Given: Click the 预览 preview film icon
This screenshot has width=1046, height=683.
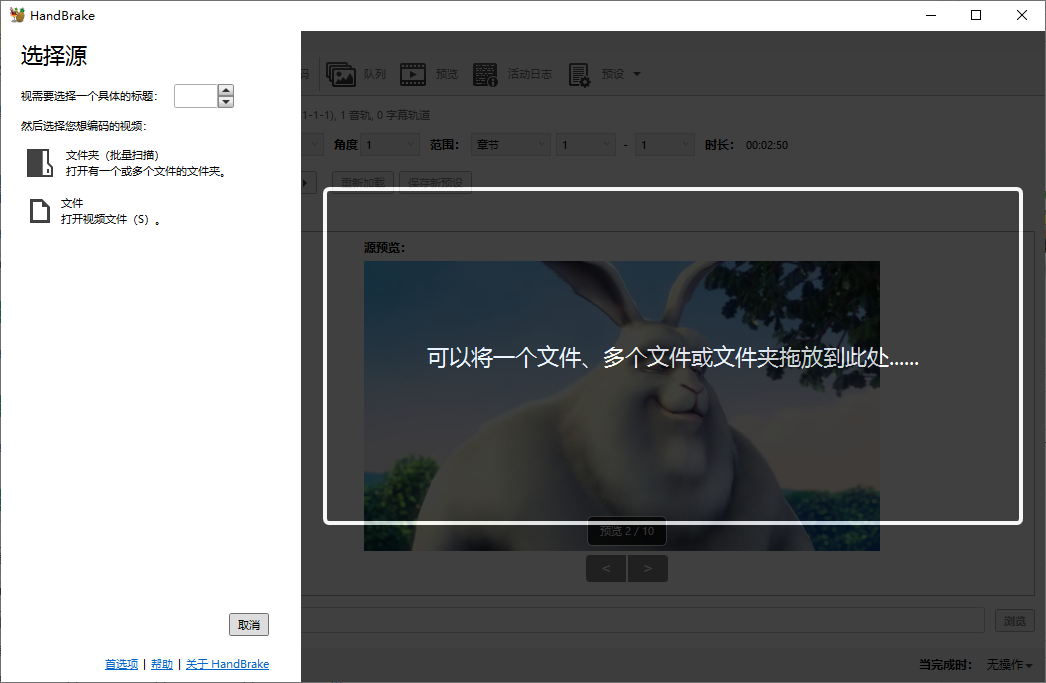Looking at the screenshot, I should tap(412, 74).
